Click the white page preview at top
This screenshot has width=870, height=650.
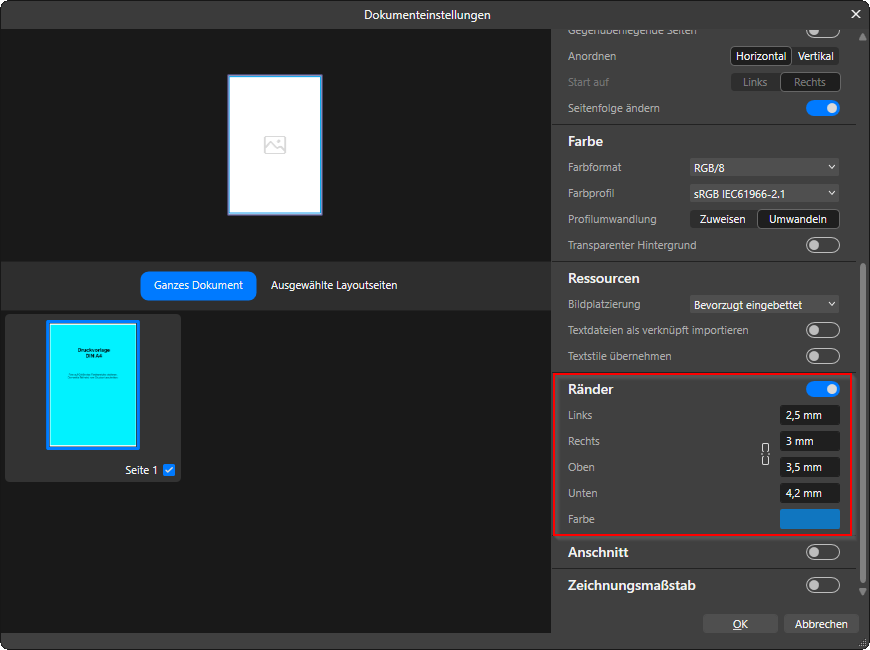click(275, 145)
